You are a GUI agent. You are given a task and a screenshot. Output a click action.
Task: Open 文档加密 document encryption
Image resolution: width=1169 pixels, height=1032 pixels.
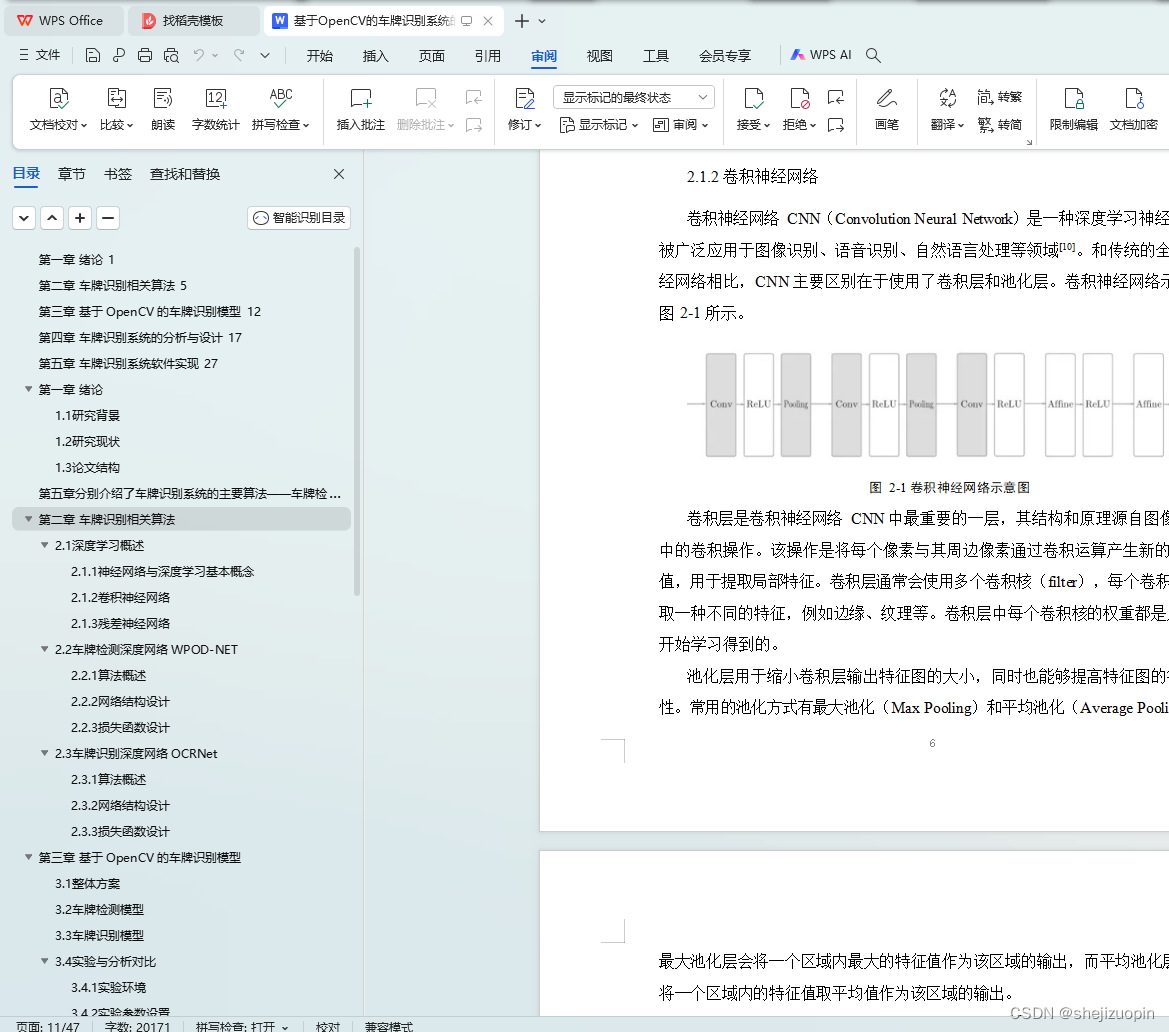(1134, 109)
